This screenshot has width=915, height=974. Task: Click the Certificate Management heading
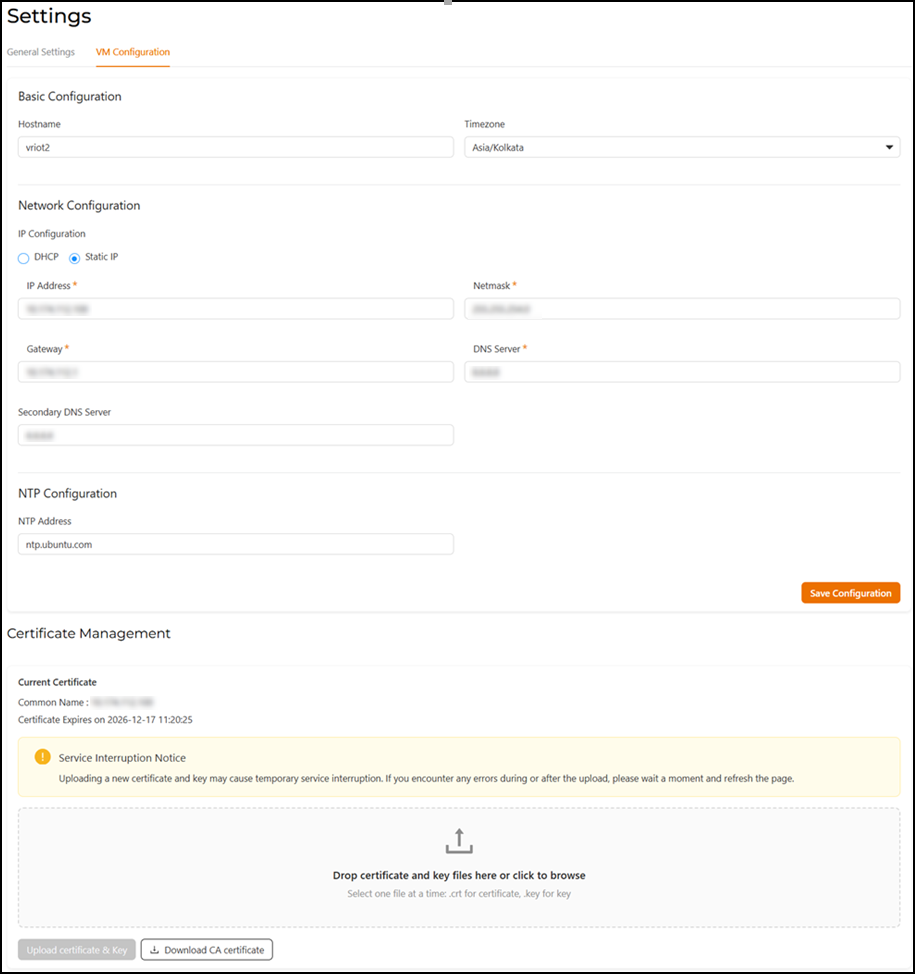[88, 634]
